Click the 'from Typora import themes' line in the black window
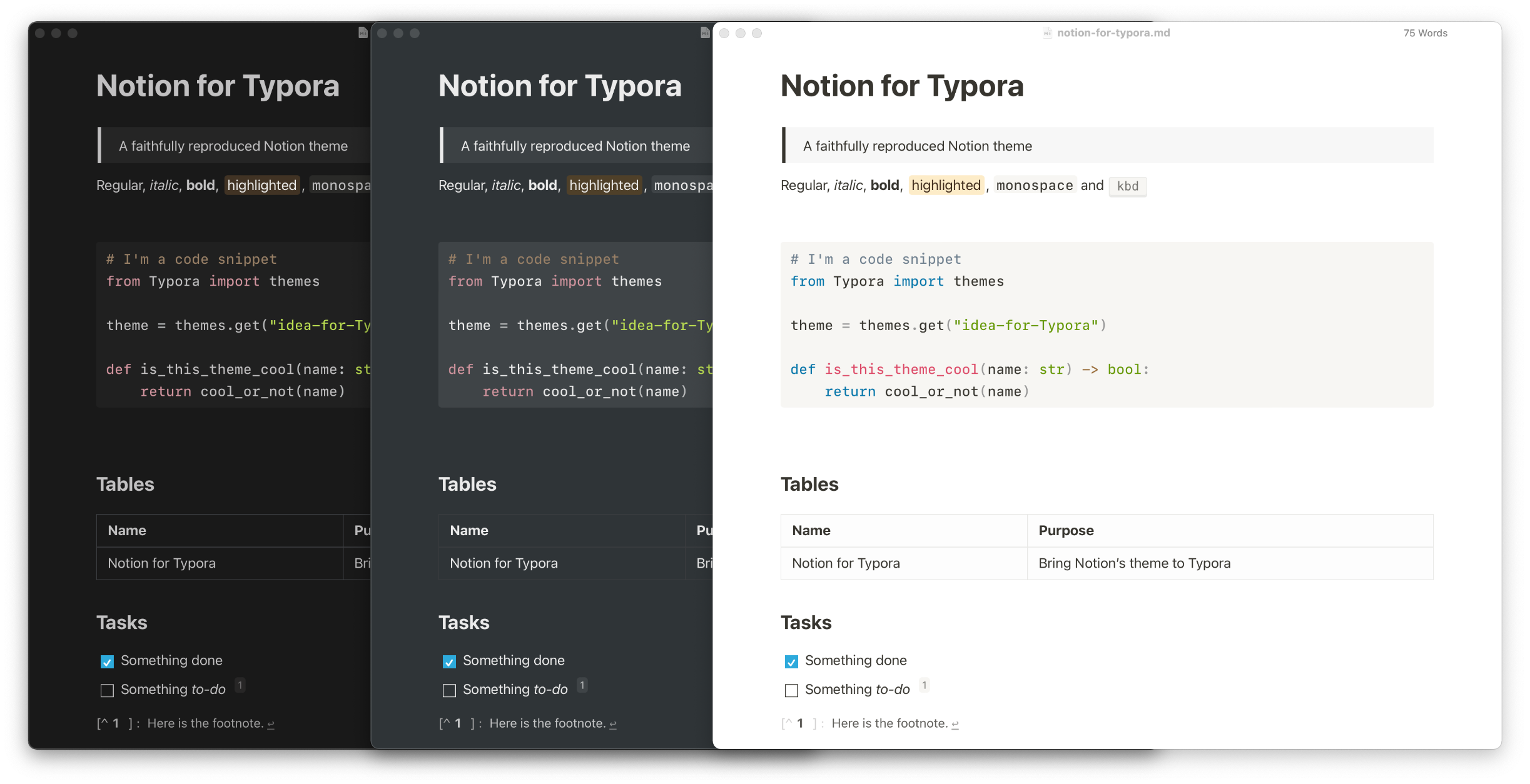This screenshot has width=1530, height=784. tap(213, 281)
